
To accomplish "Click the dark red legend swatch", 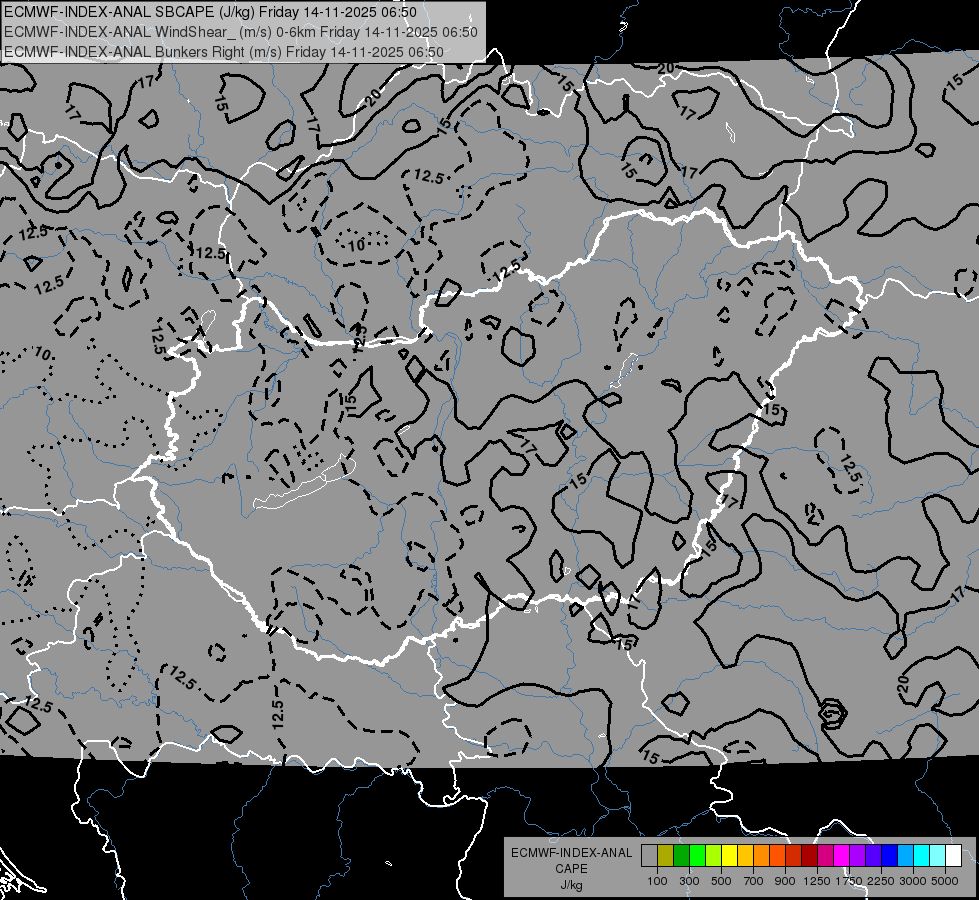I will click(810, 855).
